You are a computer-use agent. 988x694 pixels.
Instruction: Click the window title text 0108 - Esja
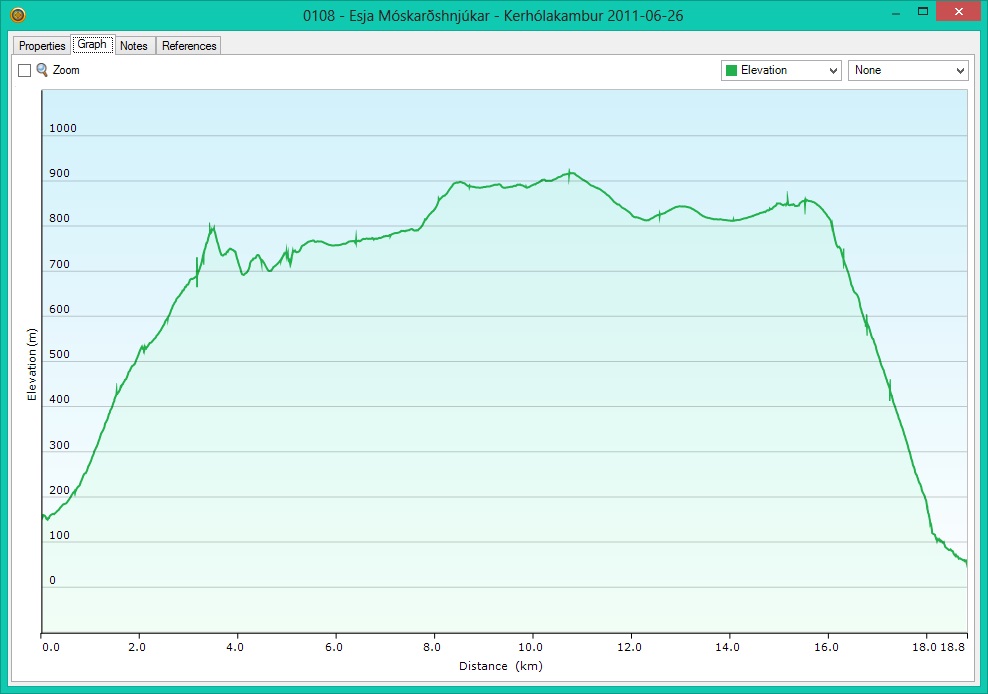(x=493, y=15)
